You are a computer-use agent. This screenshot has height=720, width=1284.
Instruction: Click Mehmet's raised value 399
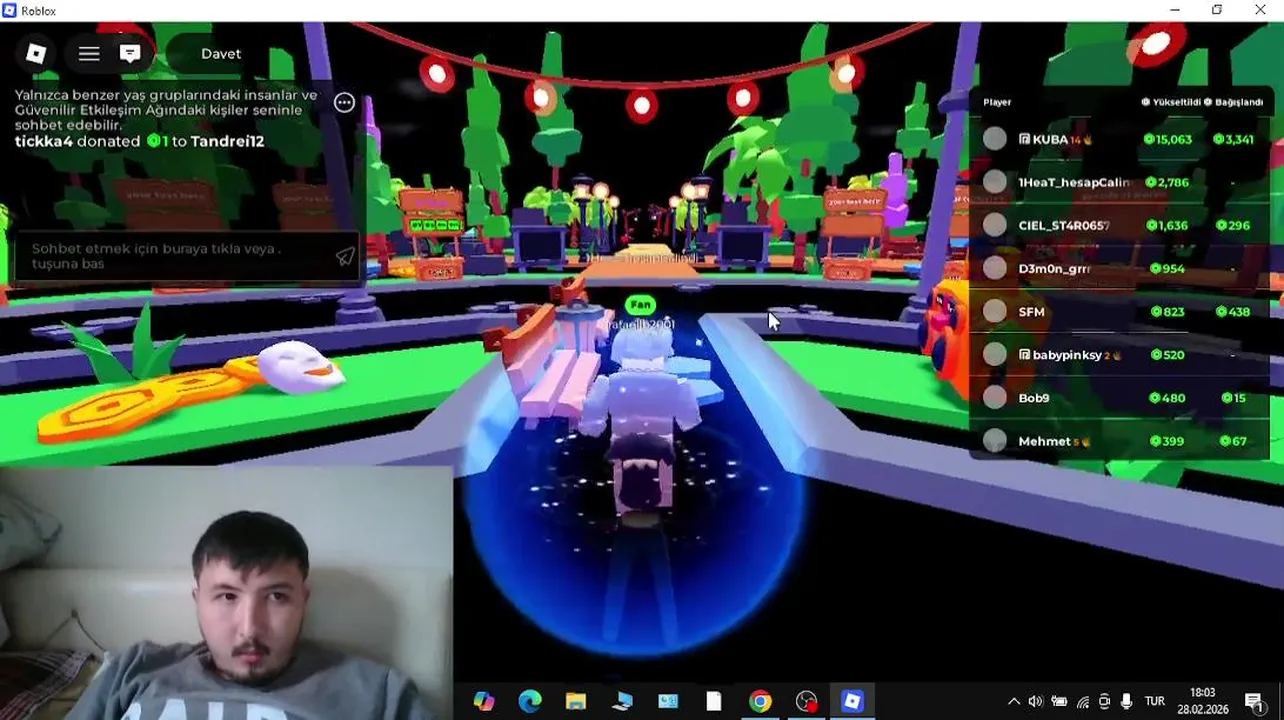(x=1167, y=440)
